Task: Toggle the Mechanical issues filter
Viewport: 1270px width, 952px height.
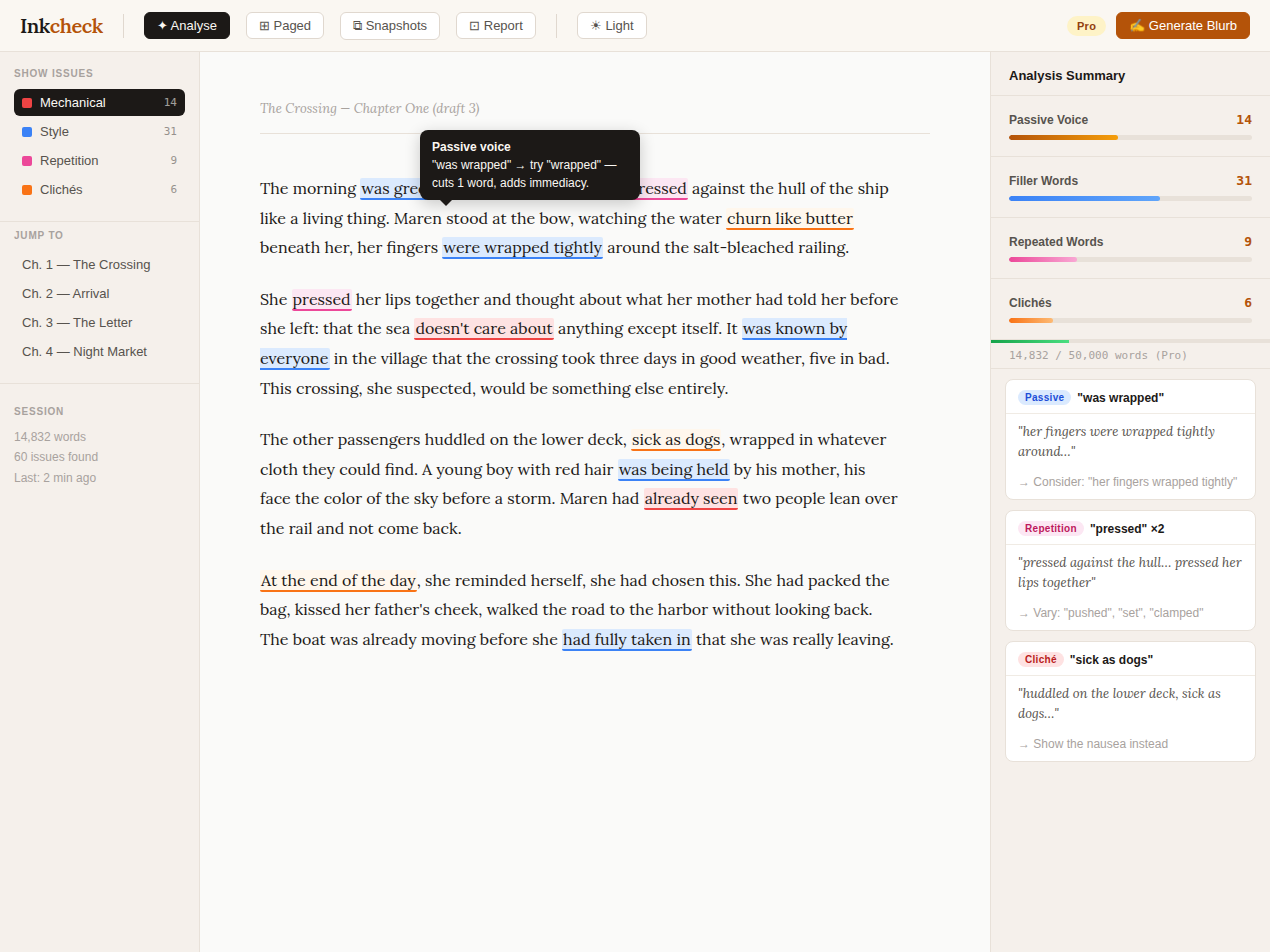Action: [98, 102]
